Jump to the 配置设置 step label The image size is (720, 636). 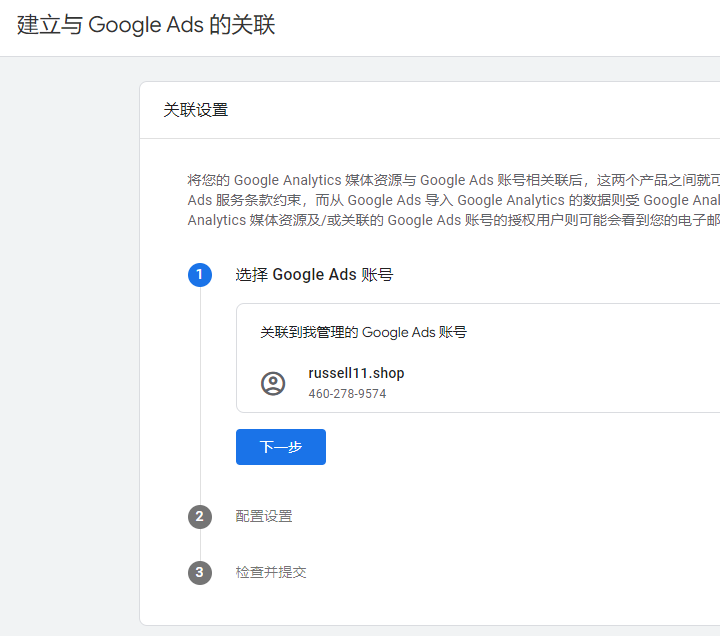264,516
